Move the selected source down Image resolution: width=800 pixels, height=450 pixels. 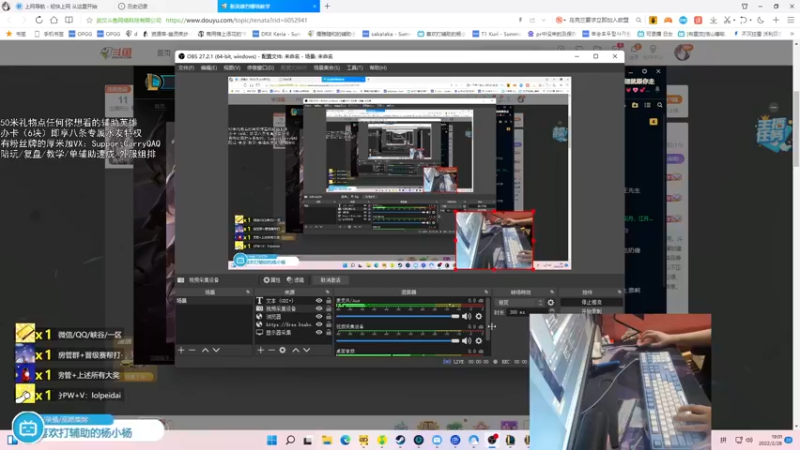coord(307,350)
